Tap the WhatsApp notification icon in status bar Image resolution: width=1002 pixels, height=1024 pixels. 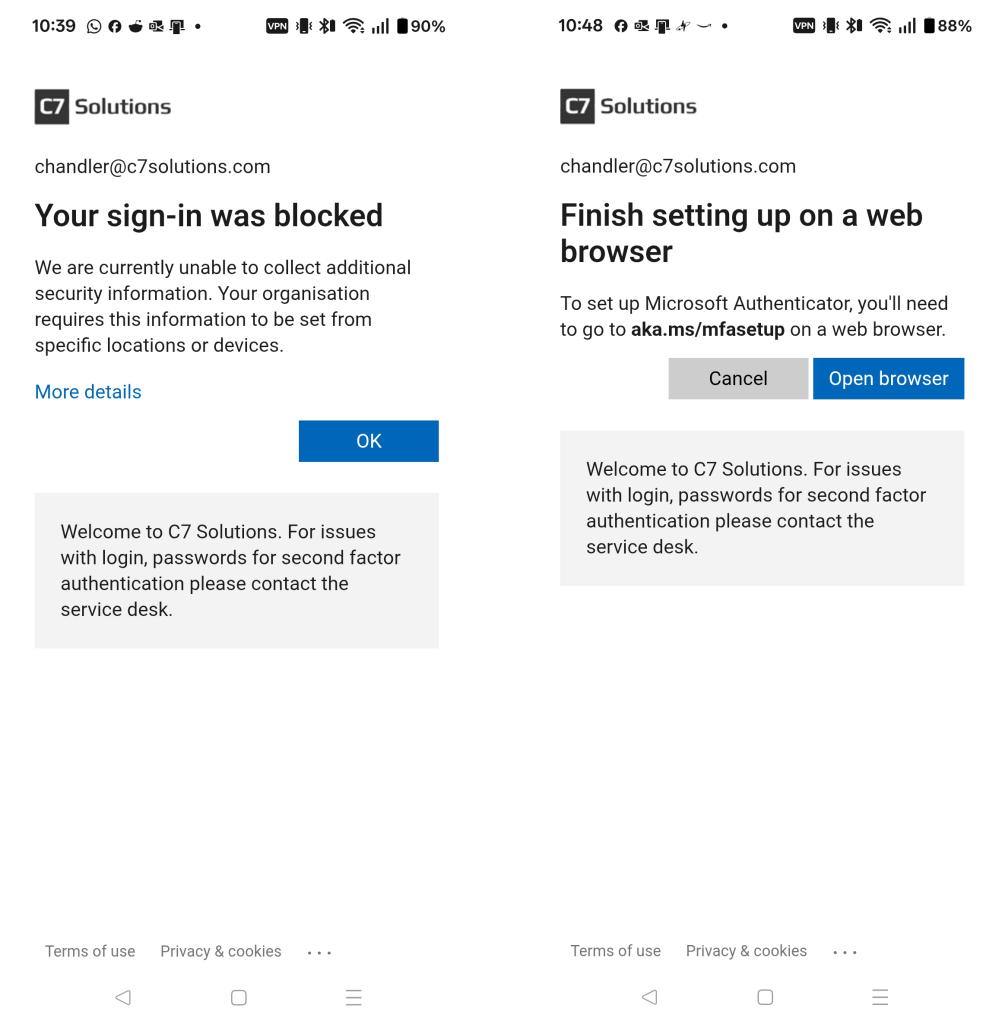point(94,26)
